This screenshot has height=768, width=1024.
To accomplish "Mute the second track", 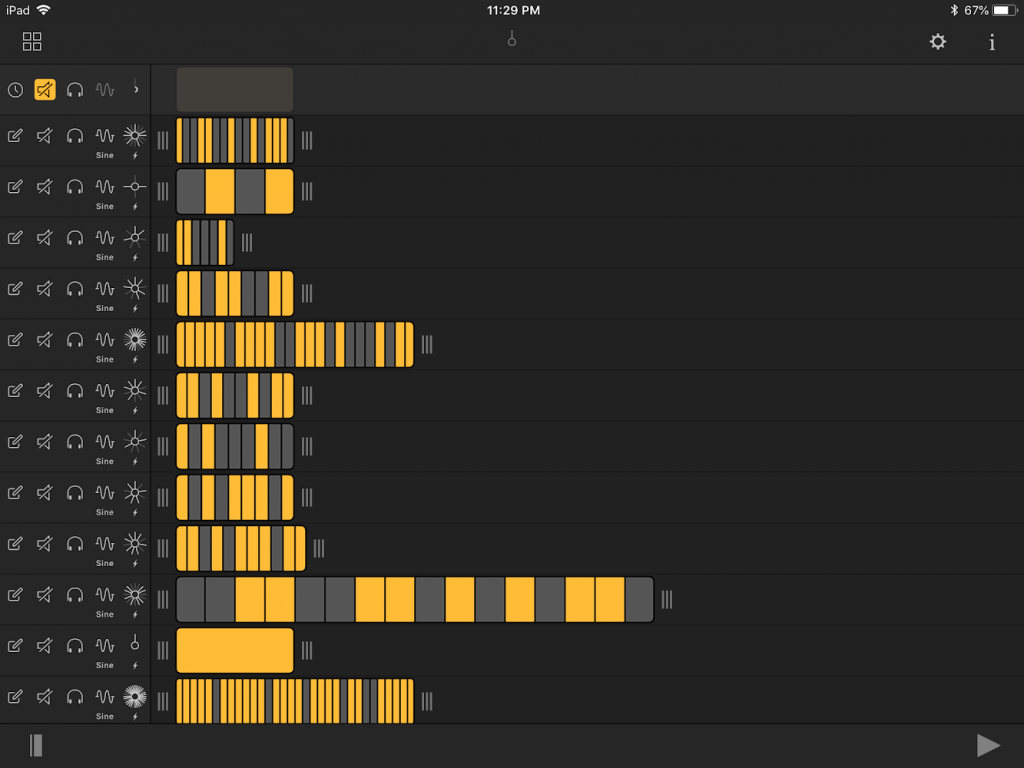I will [x=44, y=187].
